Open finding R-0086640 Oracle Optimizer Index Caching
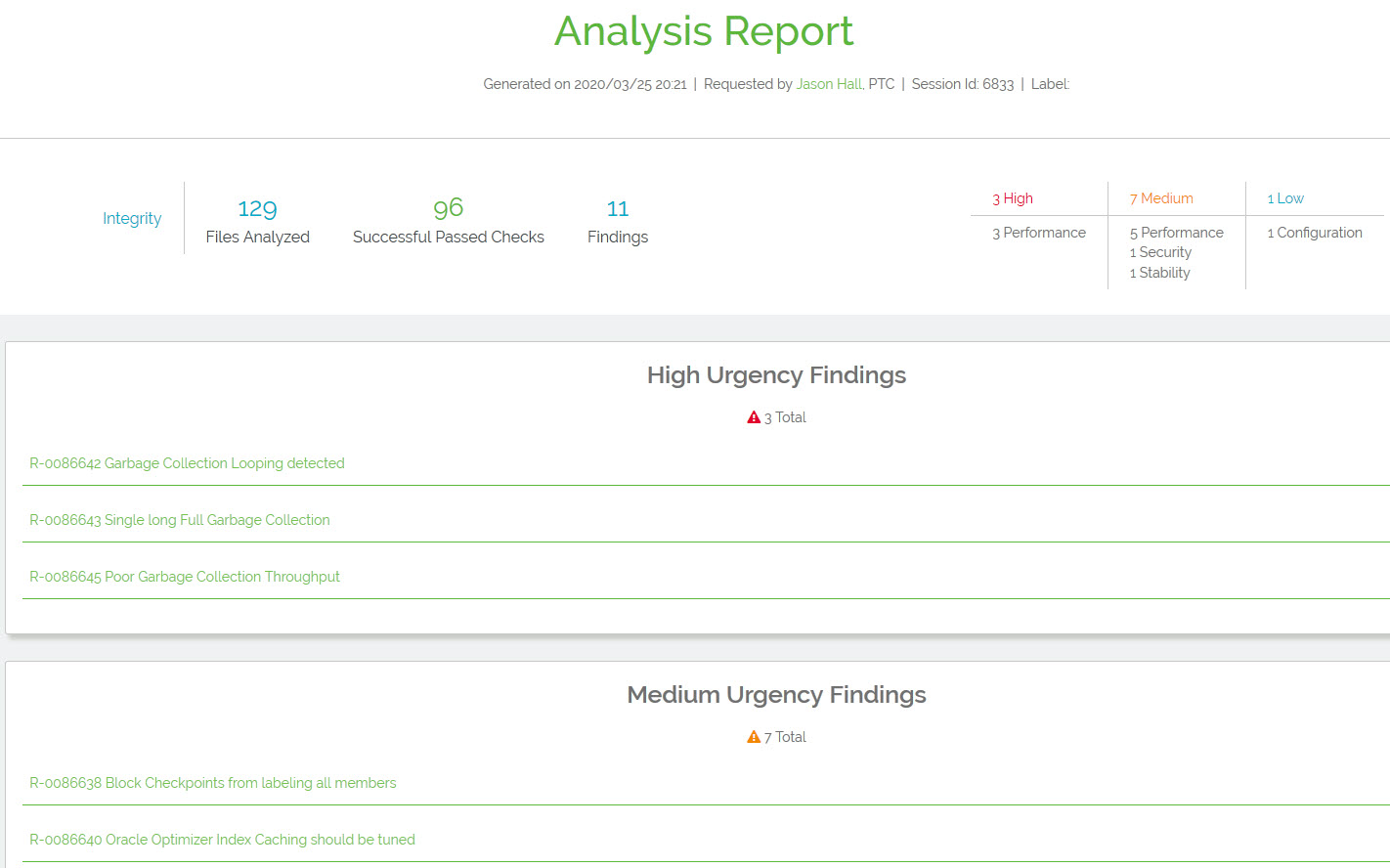This screenshot has height=868, width=1390. click(x=223, y=839)
